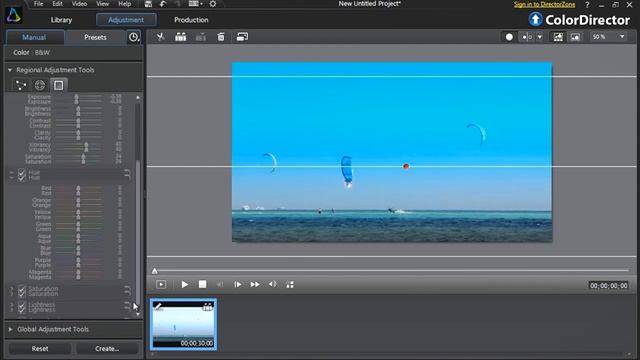Viewport: 640px width, 360px height.
Task: Expand Global Adjustment Tools section
Action: pos(10,329)
